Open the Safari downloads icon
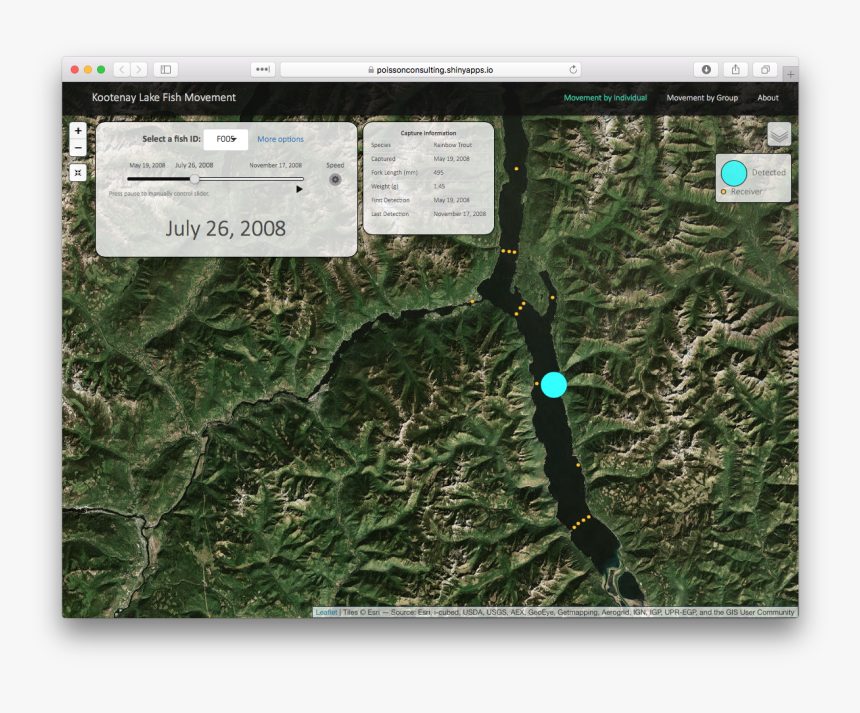 click(x=706, y=70)
